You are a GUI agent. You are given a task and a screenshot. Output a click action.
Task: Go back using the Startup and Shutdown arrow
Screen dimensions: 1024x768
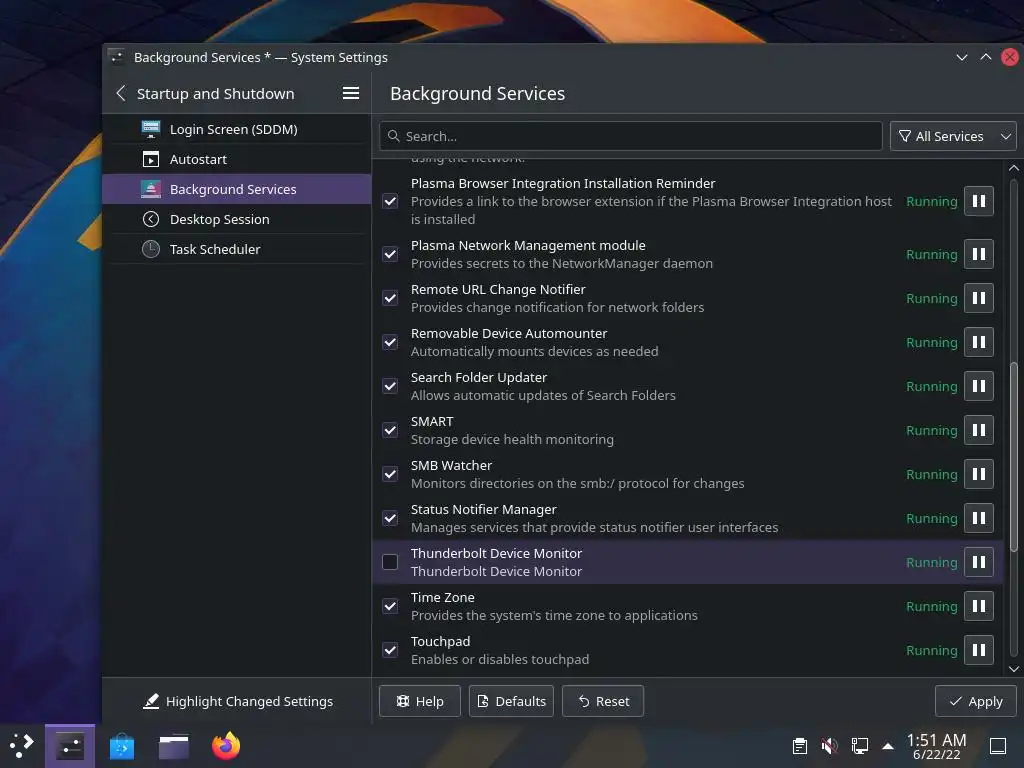[121, 93]
